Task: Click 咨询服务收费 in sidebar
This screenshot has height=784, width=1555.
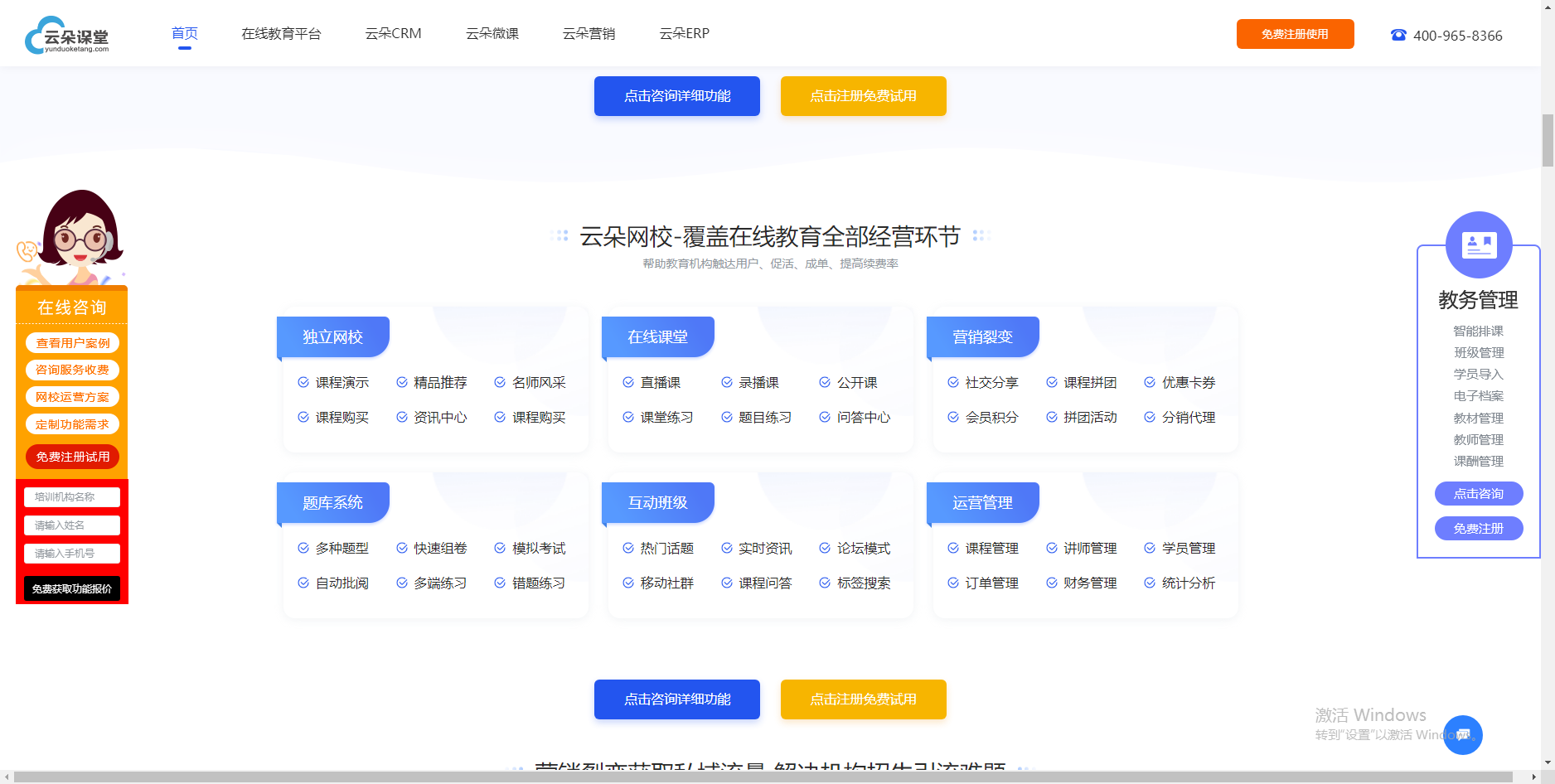Action: click(x=72, y=370)
